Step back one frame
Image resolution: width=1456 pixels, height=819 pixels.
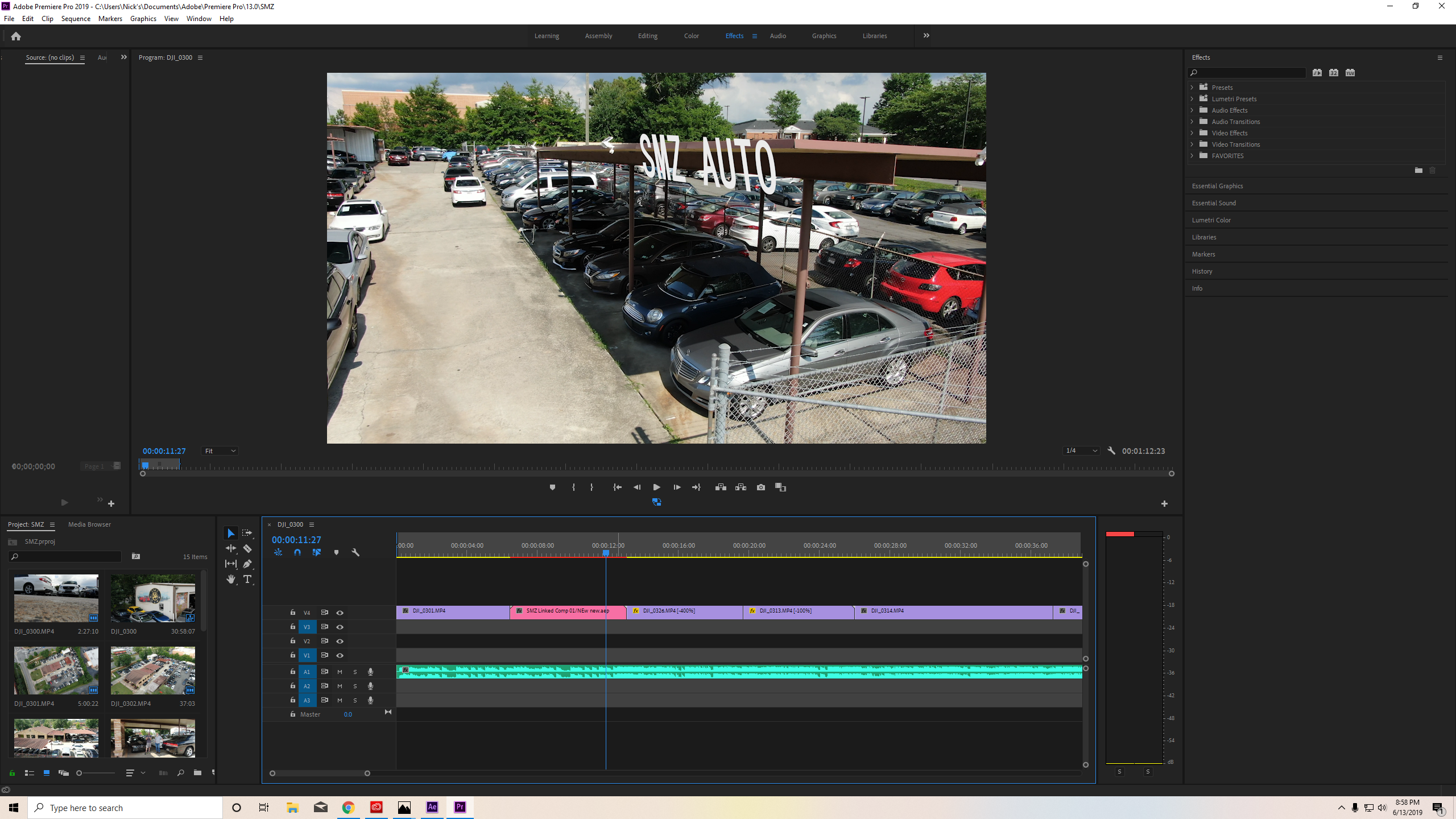tap(637, 487)
